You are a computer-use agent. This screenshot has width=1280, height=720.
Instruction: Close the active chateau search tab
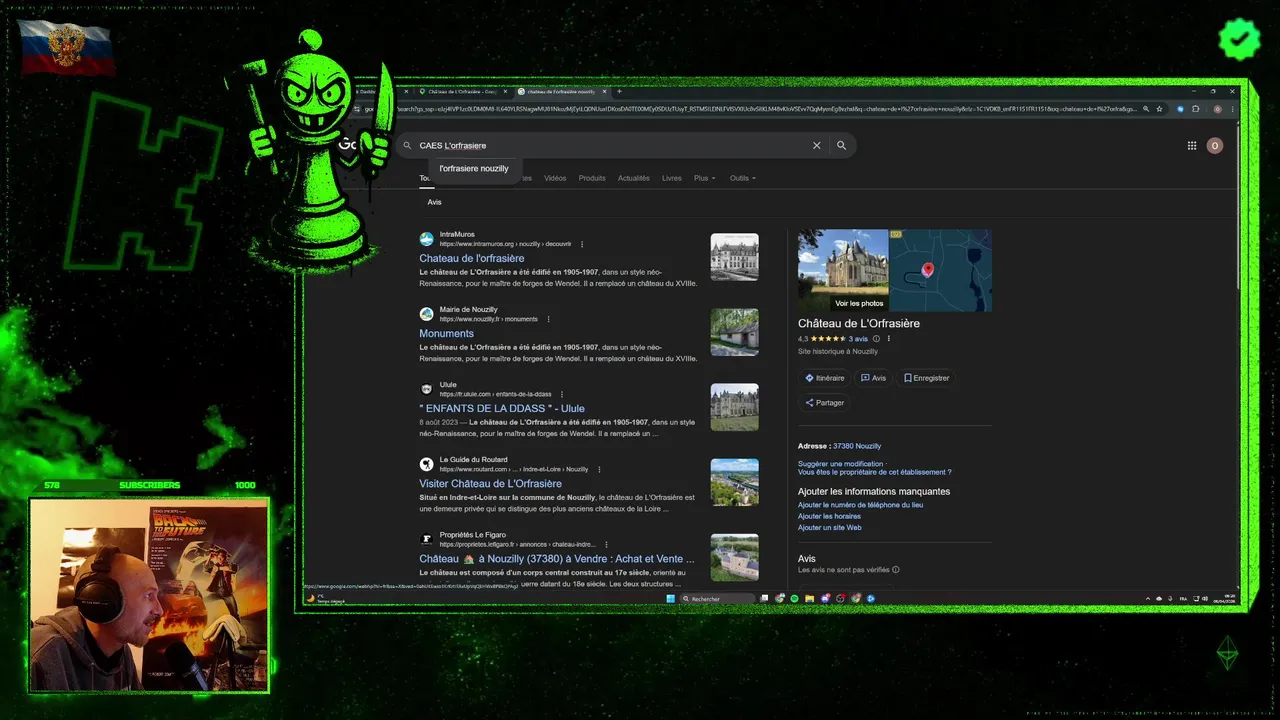(603, 91)
